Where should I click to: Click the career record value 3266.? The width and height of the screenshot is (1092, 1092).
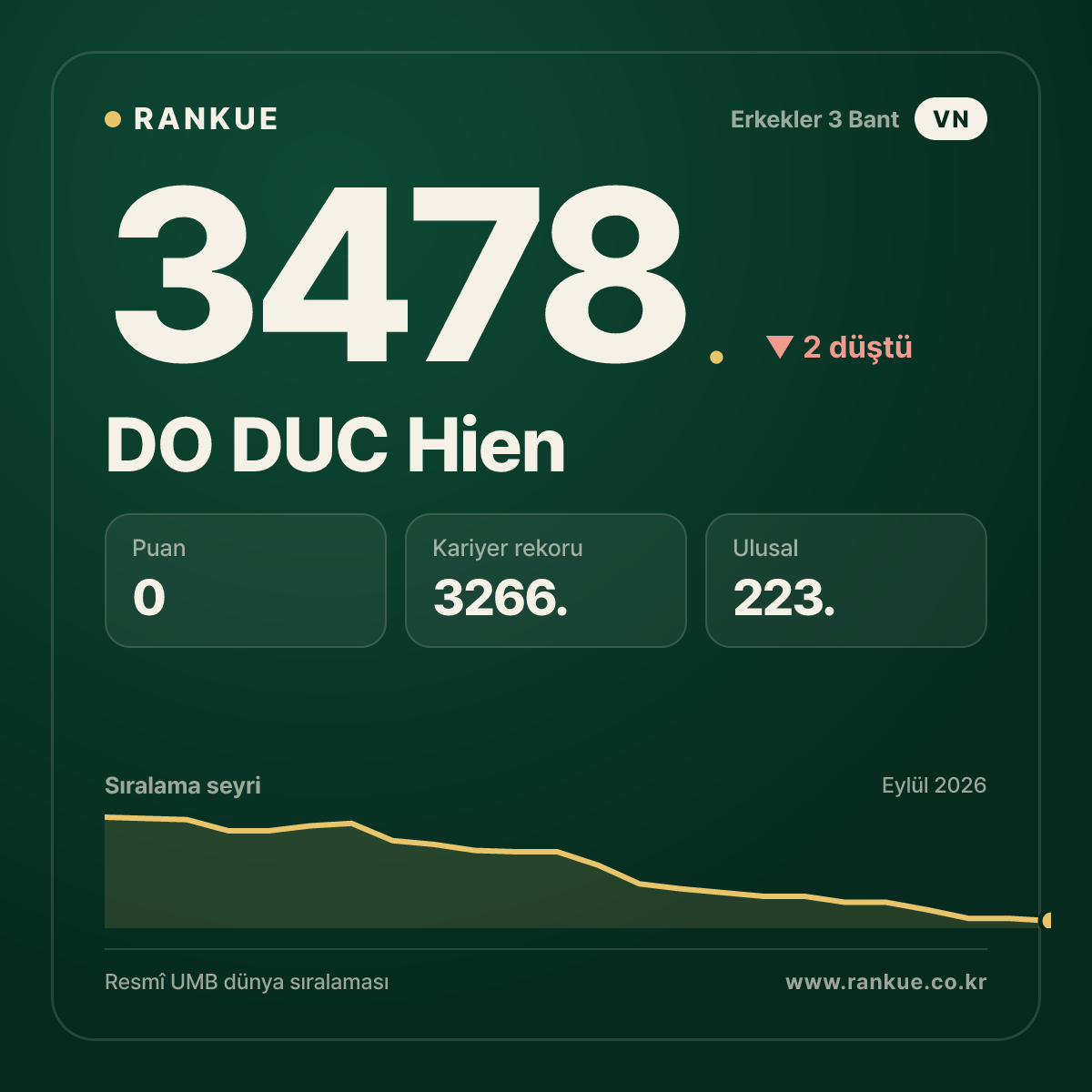500,598
